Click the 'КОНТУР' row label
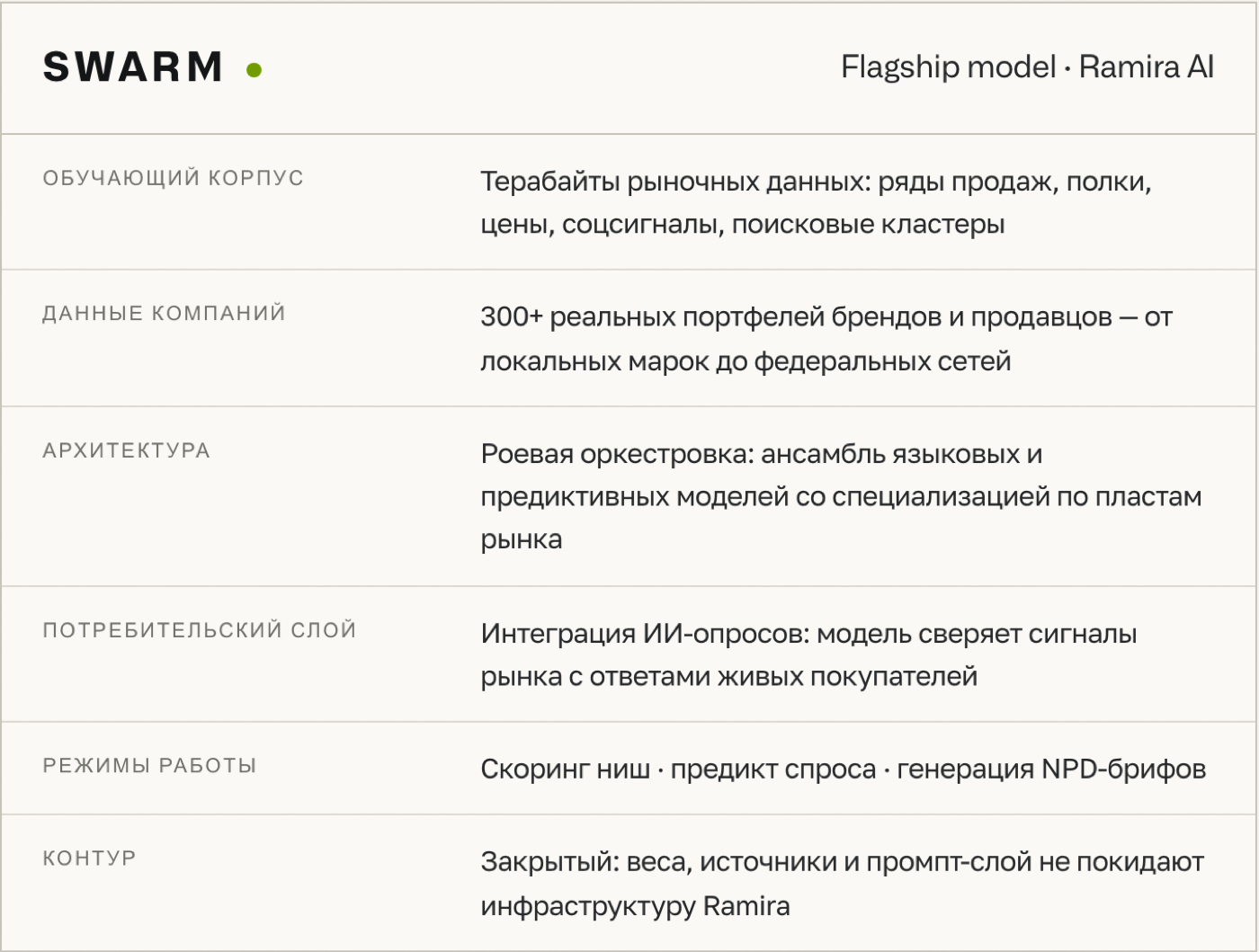This screenshot has height=952, width=1259. click(x=89, y=859)
